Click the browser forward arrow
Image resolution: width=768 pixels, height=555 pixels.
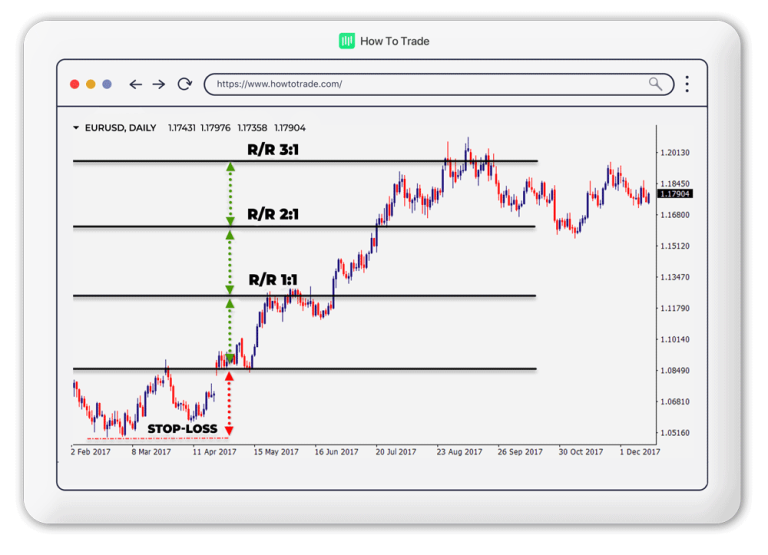[159, 84]
